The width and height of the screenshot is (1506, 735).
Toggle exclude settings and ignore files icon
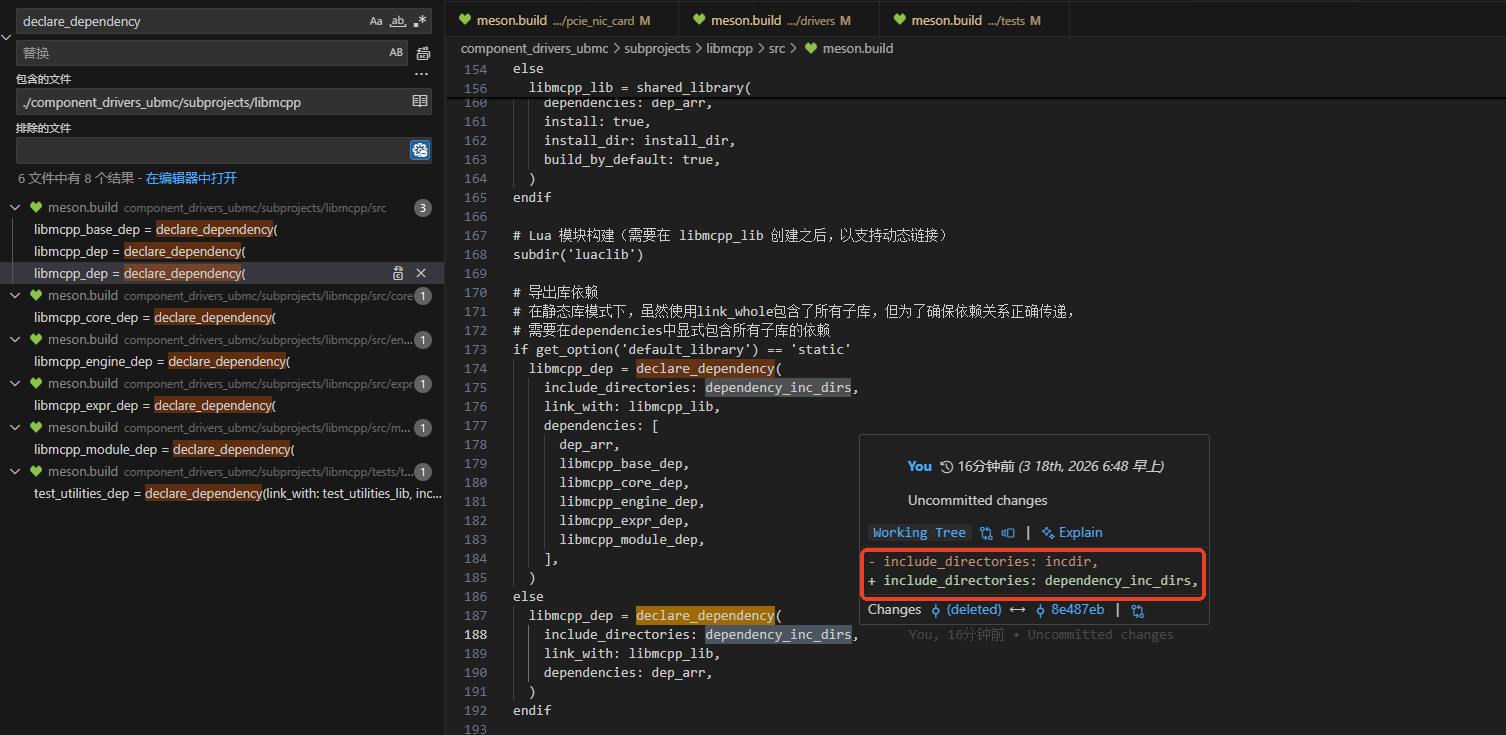tap(420, 150)
